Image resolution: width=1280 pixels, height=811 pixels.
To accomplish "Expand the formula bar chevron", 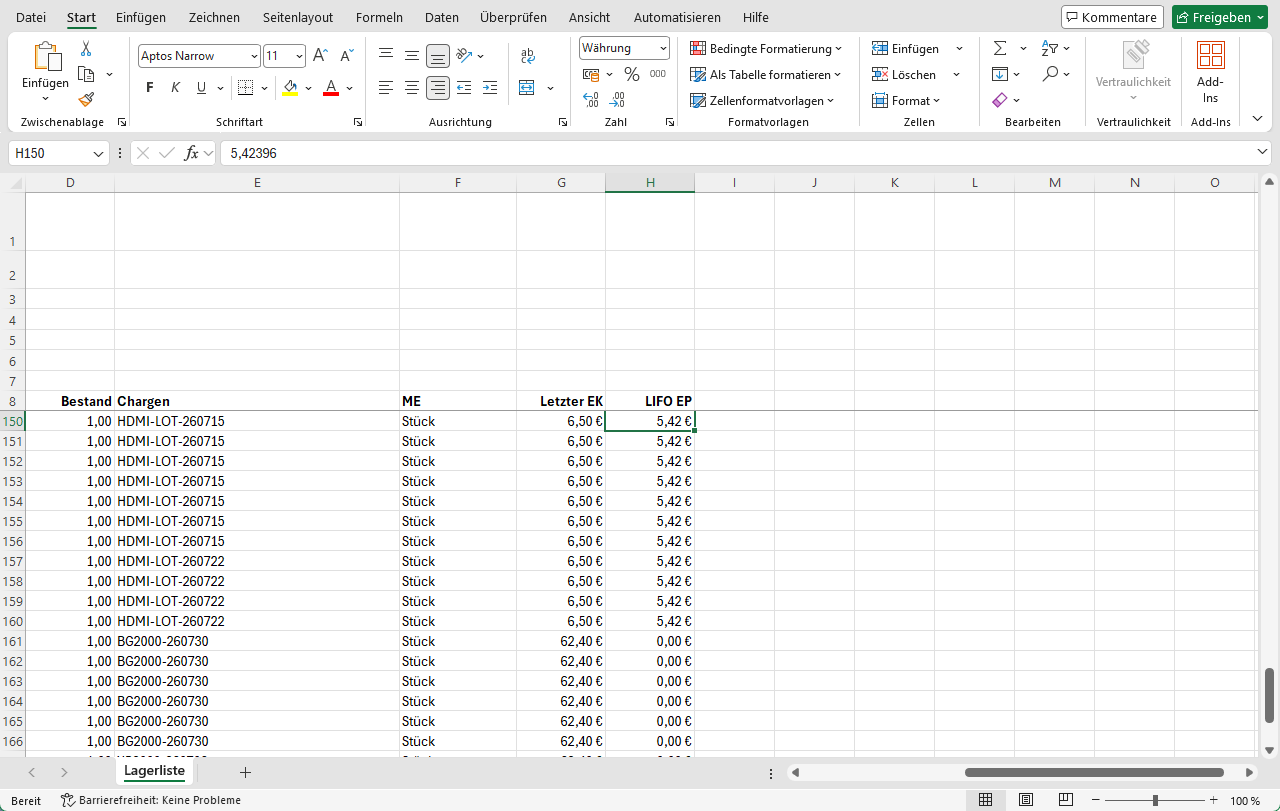I will [1262, 151].
